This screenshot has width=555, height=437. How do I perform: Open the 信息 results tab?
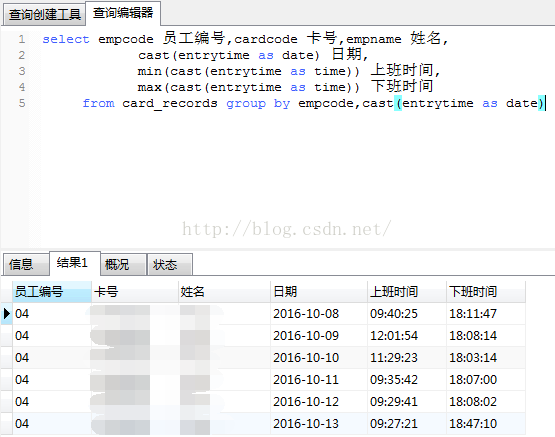[x=25, y=264]
